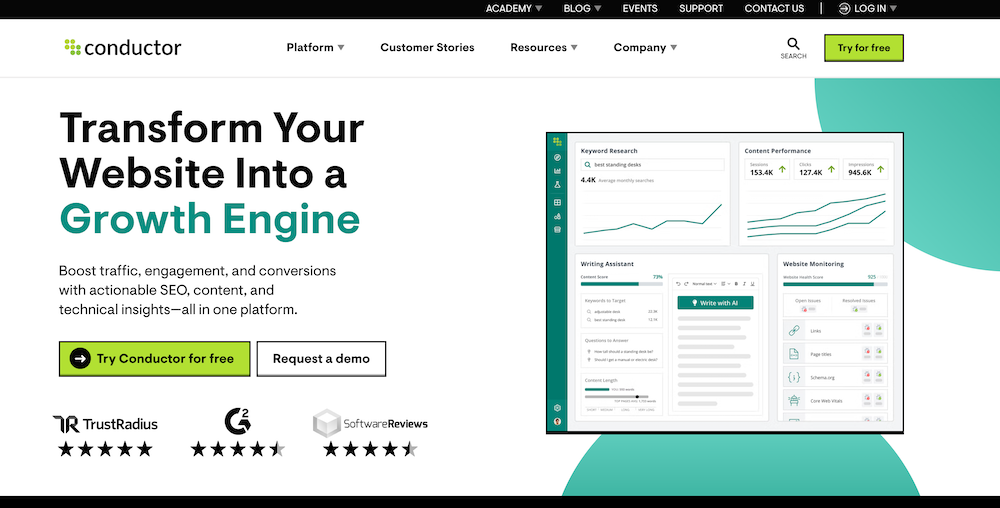The height and width of the screenshot is (508, 1000).
Task: Open the Log In dropdown menu
Action: click(x=868, y=8)
